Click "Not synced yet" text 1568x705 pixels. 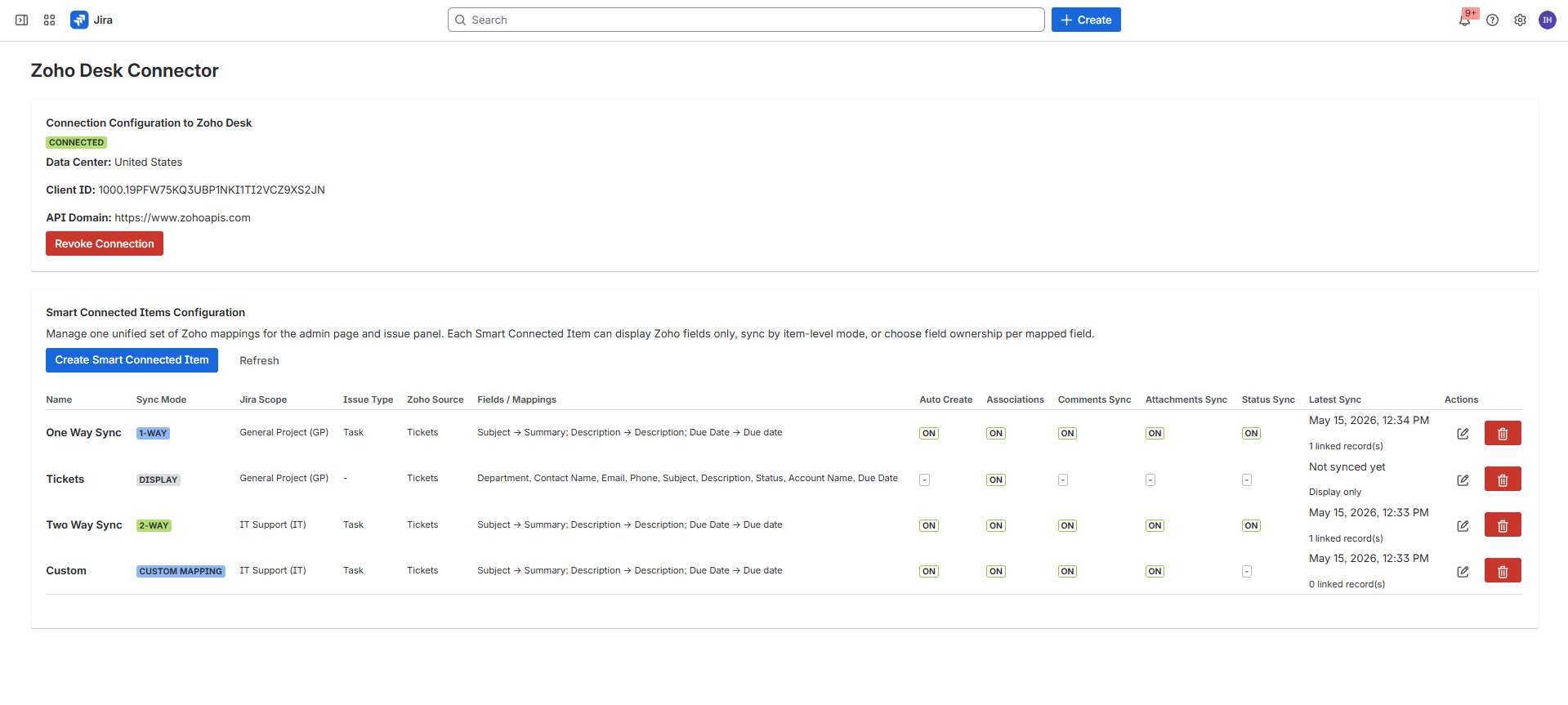point(1347,467)
